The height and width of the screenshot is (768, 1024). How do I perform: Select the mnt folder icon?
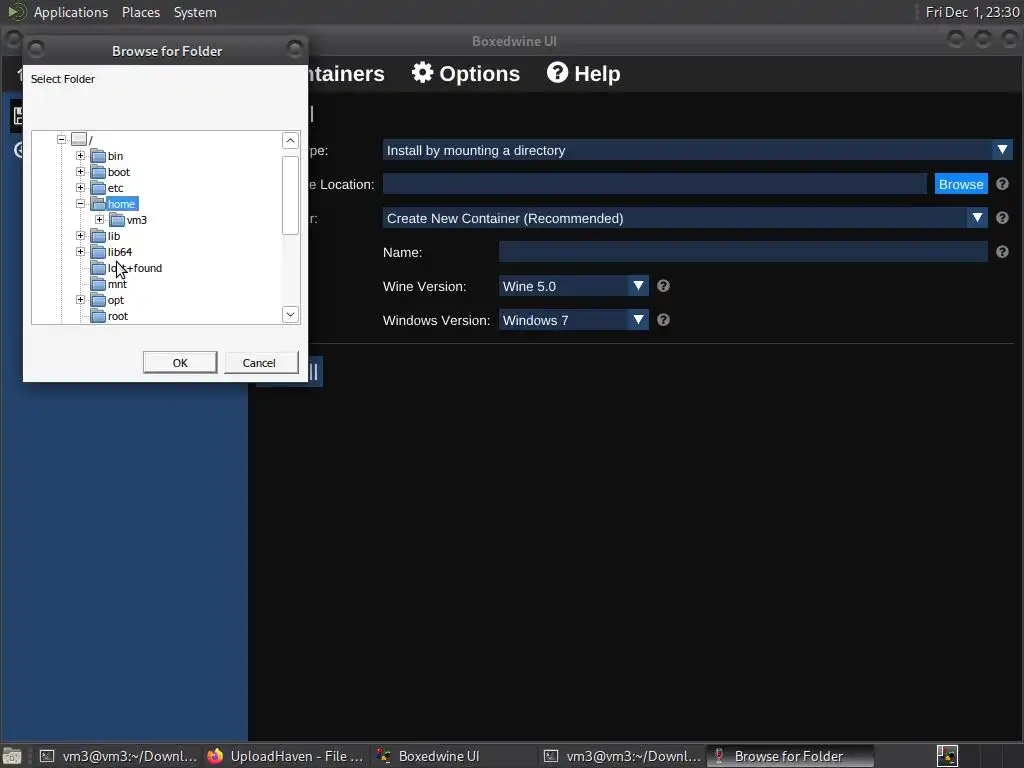98,283
